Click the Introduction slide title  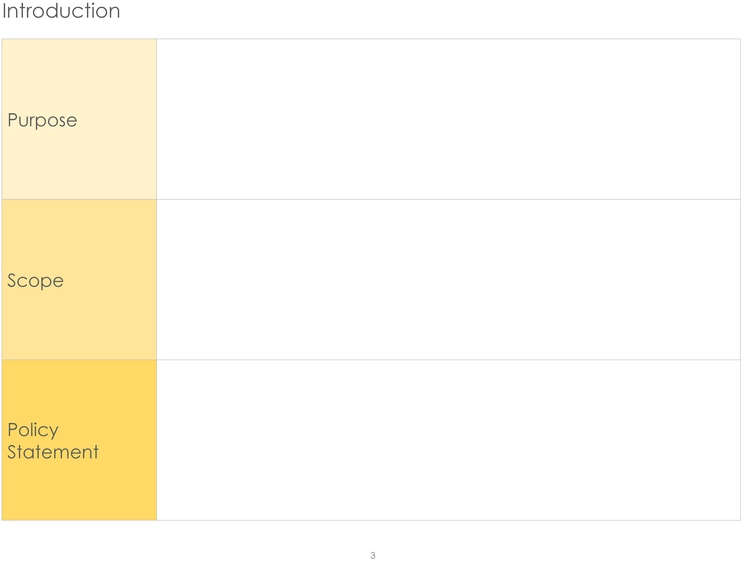point(61,10)
